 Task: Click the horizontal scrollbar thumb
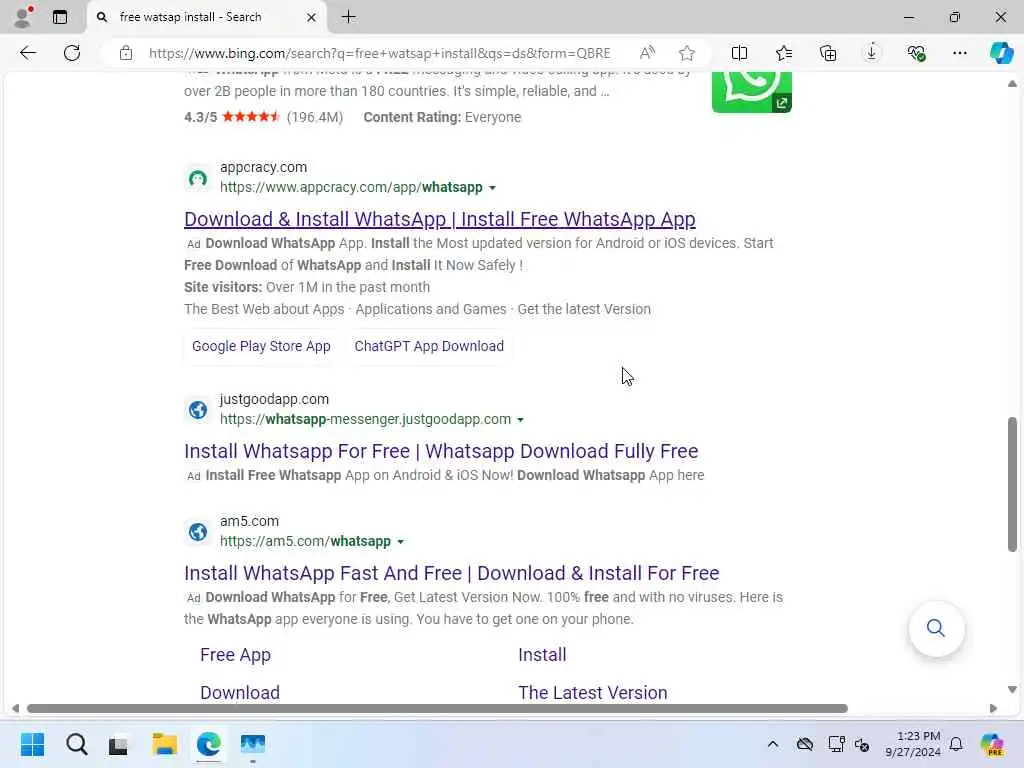(437, 709)
